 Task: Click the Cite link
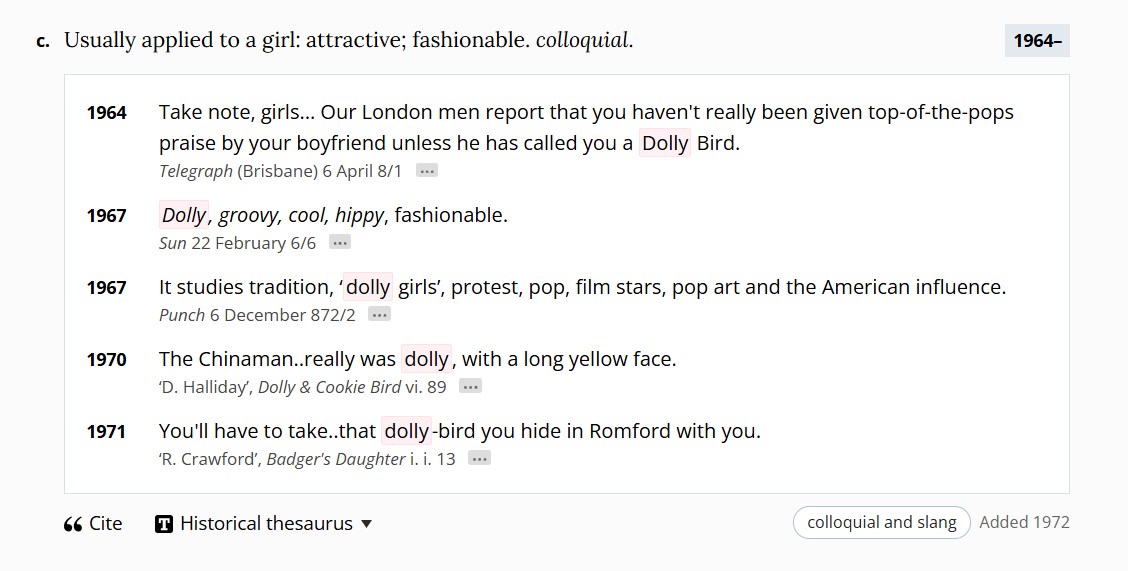point(105,524)
